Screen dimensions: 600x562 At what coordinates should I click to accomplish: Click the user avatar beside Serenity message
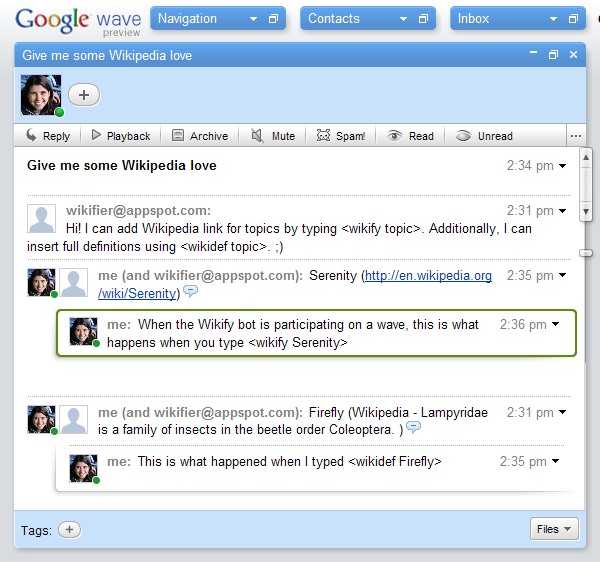tap(41, 282)
